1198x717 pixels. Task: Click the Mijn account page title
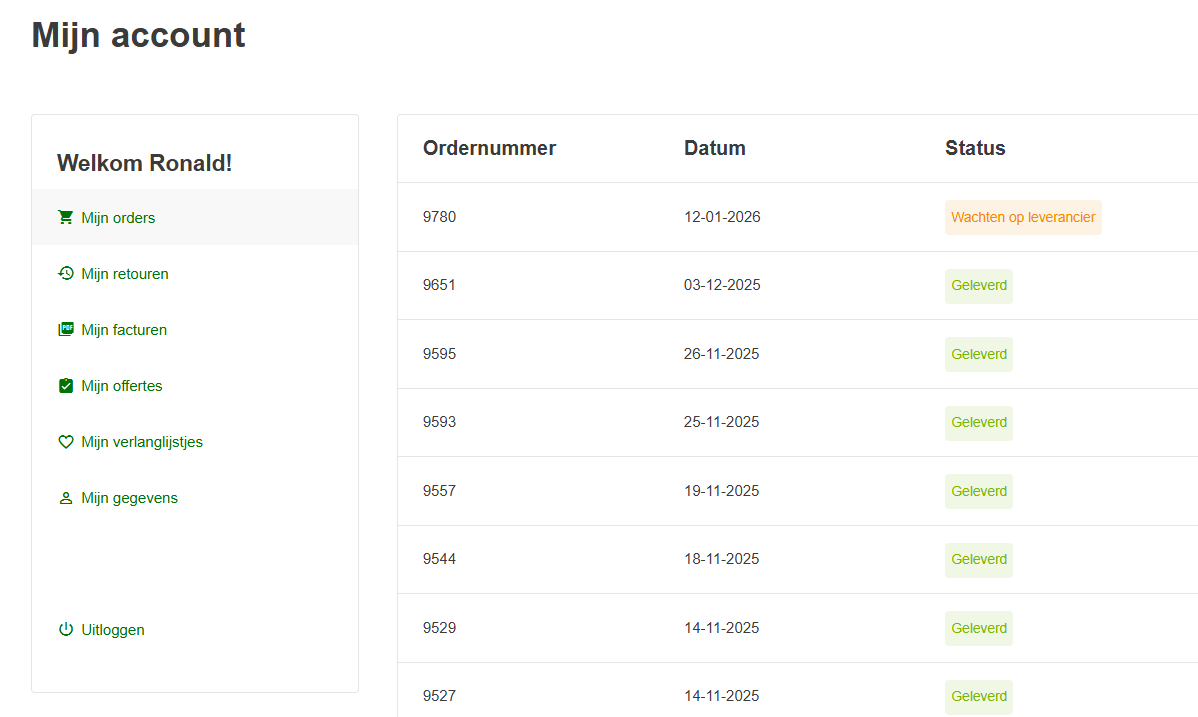coord(138,36)
